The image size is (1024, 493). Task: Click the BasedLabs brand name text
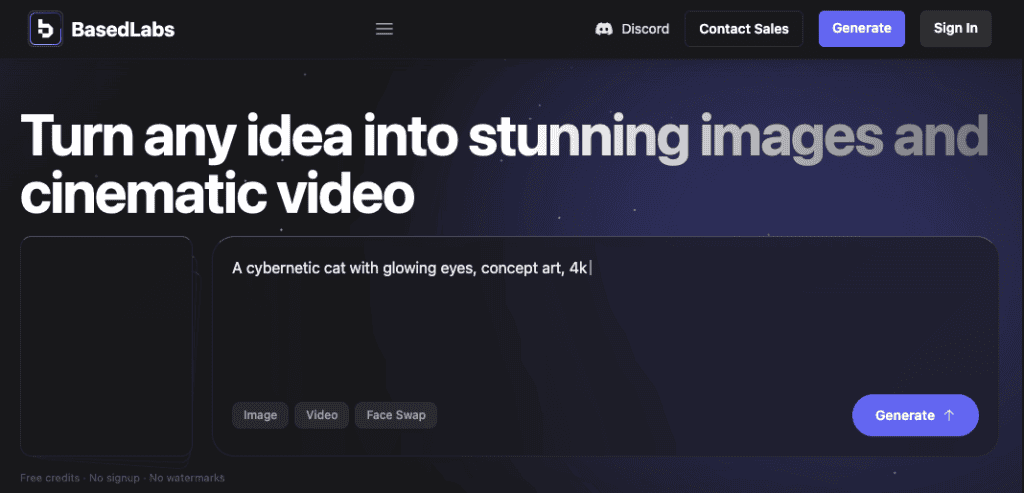(123, 29)
